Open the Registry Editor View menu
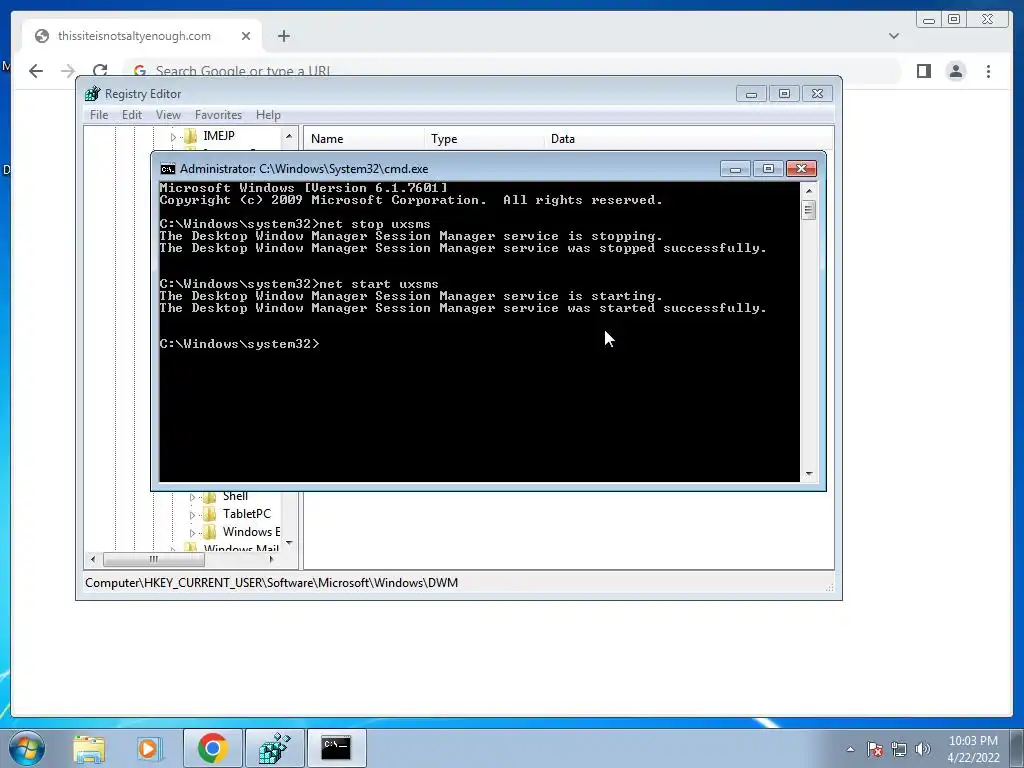Viewport: 1024px width, 768px height. (x=168, y=115)
